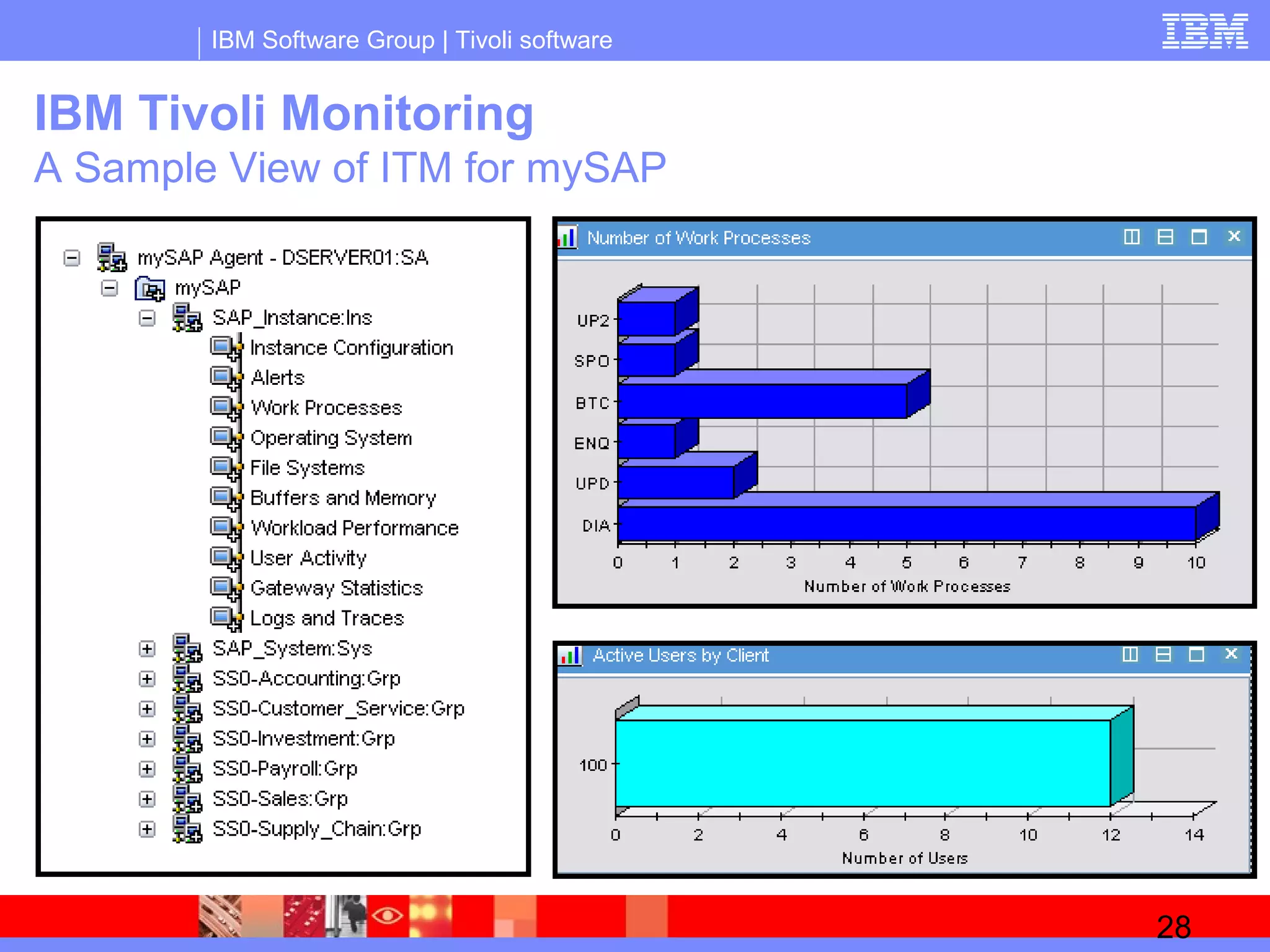Click the DIA bar in work processes chart
The height and width of the screenshot is (952, 1270).
point(907,524)
